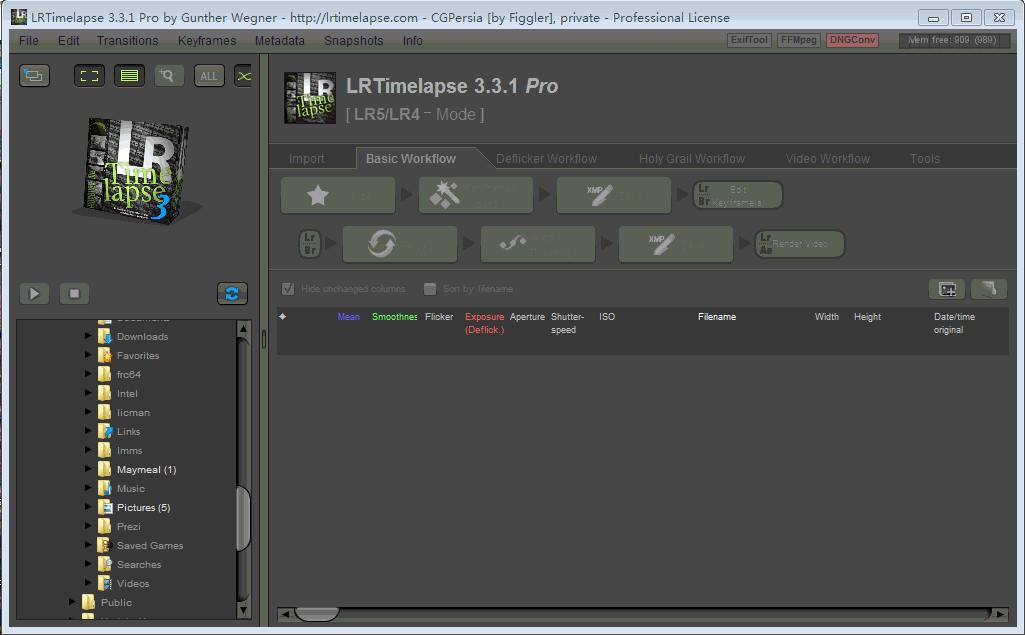Expand the Favorites folder
This screenshot has height=635, width=1025.
88,354
